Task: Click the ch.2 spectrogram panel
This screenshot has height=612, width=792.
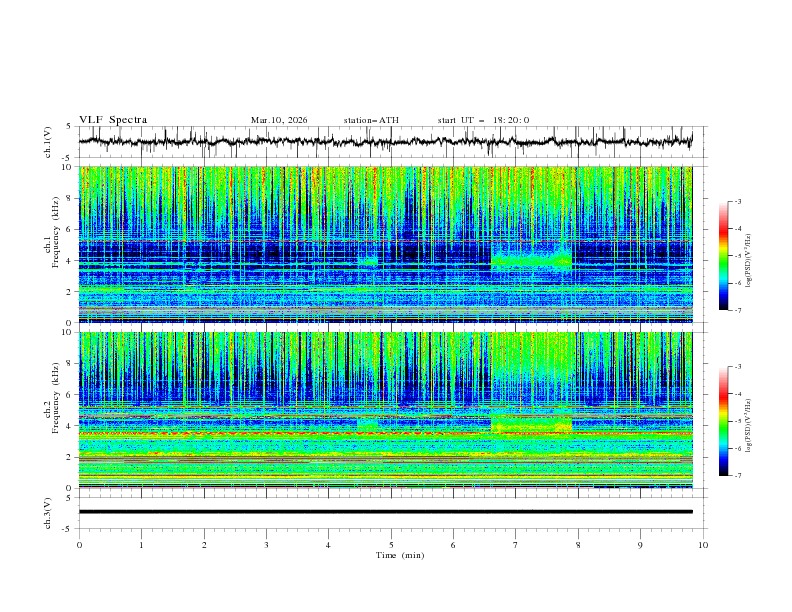Action: pos(386,410)
